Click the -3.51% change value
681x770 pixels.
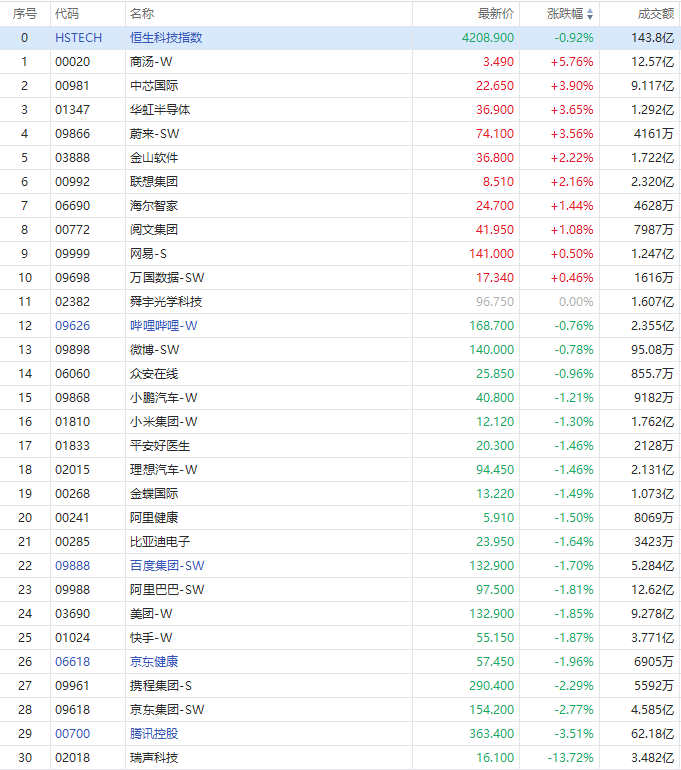coord(574,734)
